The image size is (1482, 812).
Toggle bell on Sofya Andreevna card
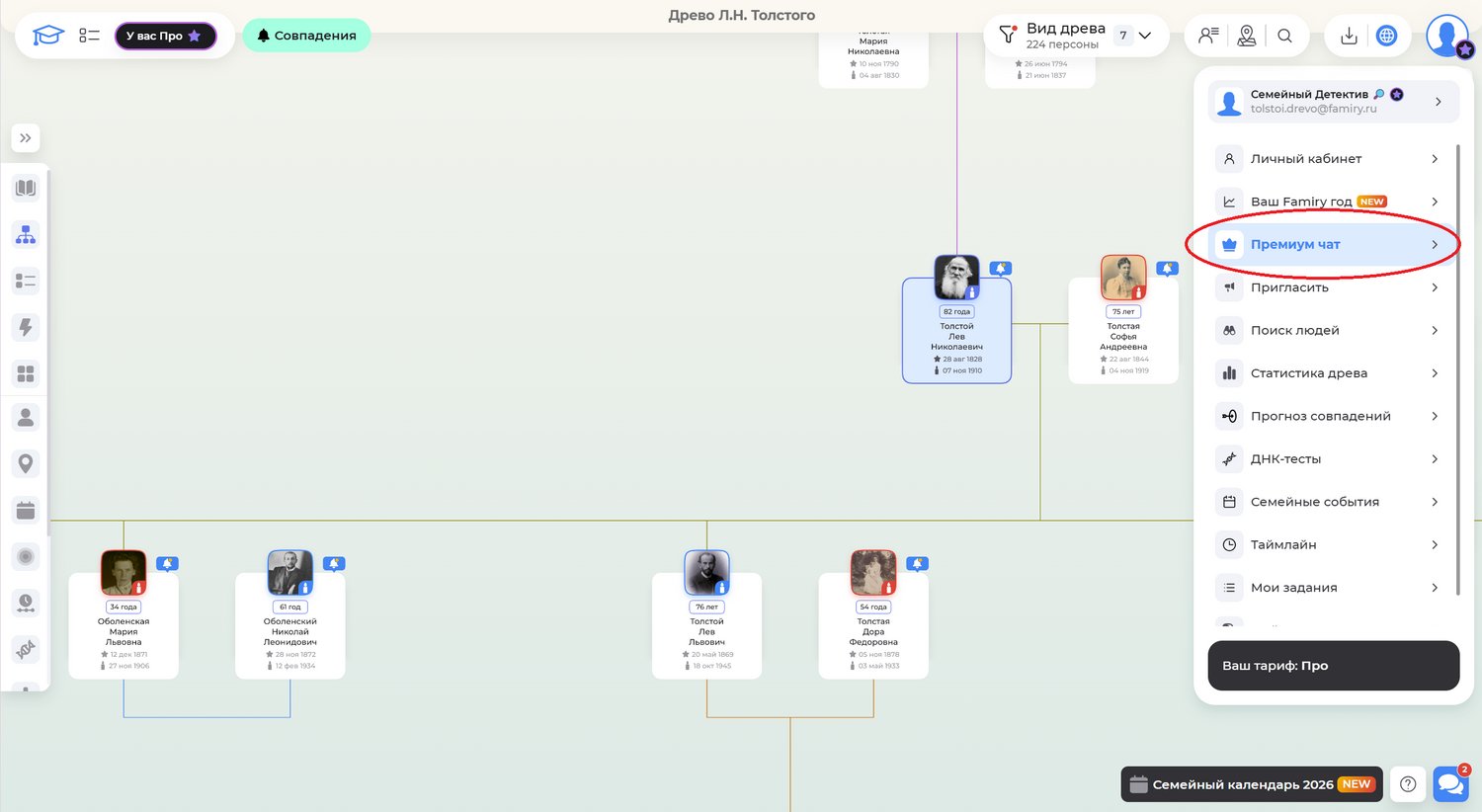click(1167, 269)
